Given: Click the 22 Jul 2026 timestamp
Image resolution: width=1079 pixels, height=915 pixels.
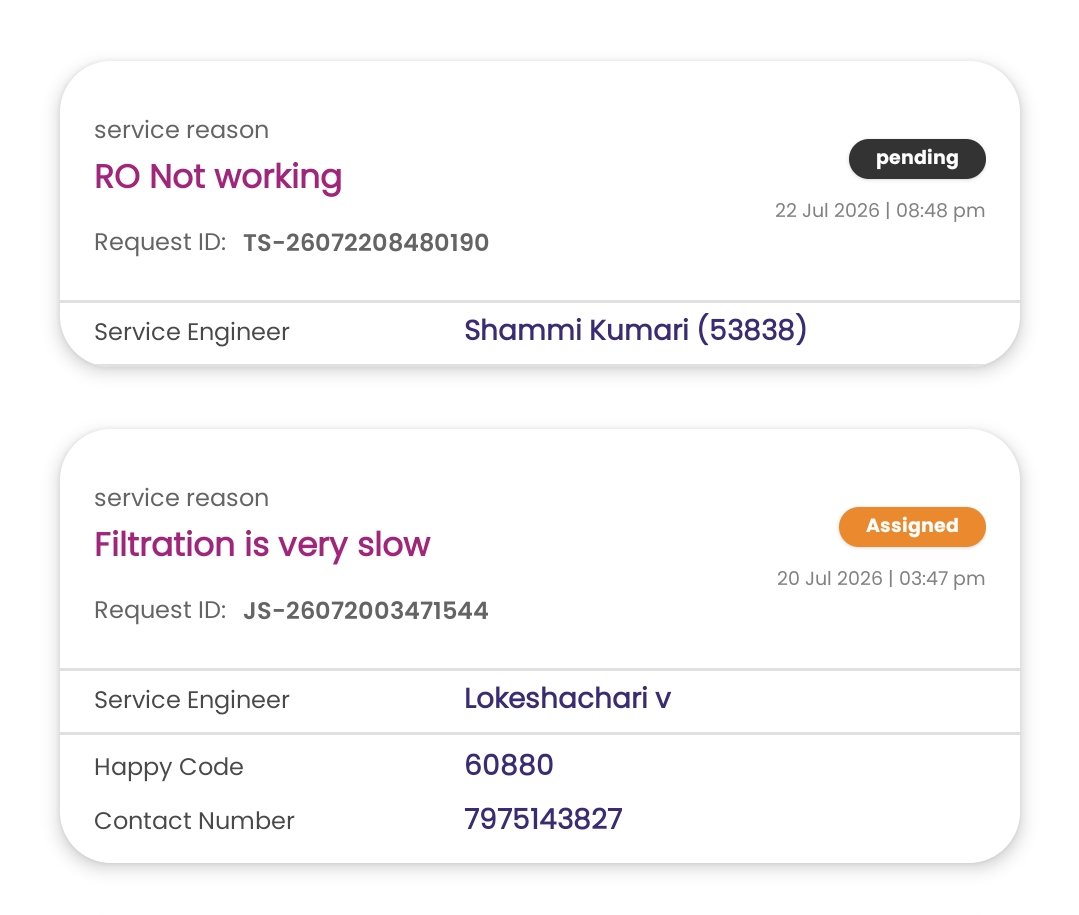Looking at the screenshot, I should coord(880,211).
